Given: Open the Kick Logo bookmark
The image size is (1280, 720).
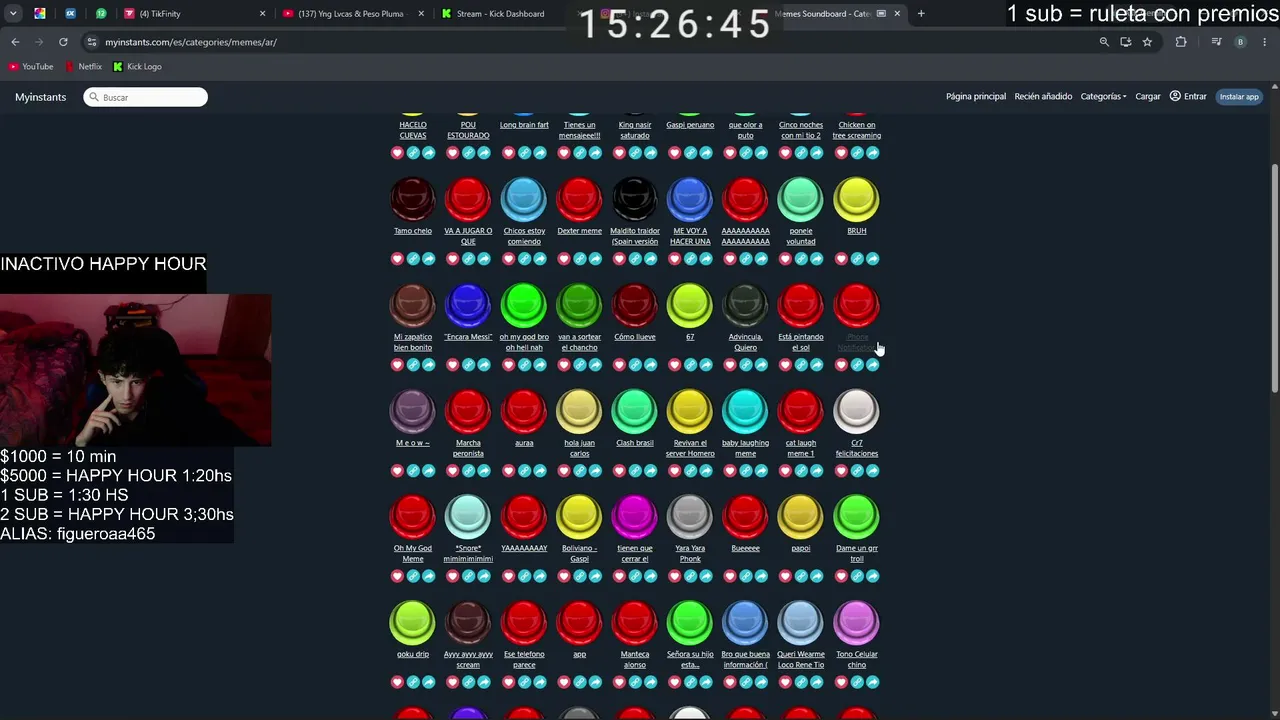Looking at the screenshot, I should (x=138, y=67).
